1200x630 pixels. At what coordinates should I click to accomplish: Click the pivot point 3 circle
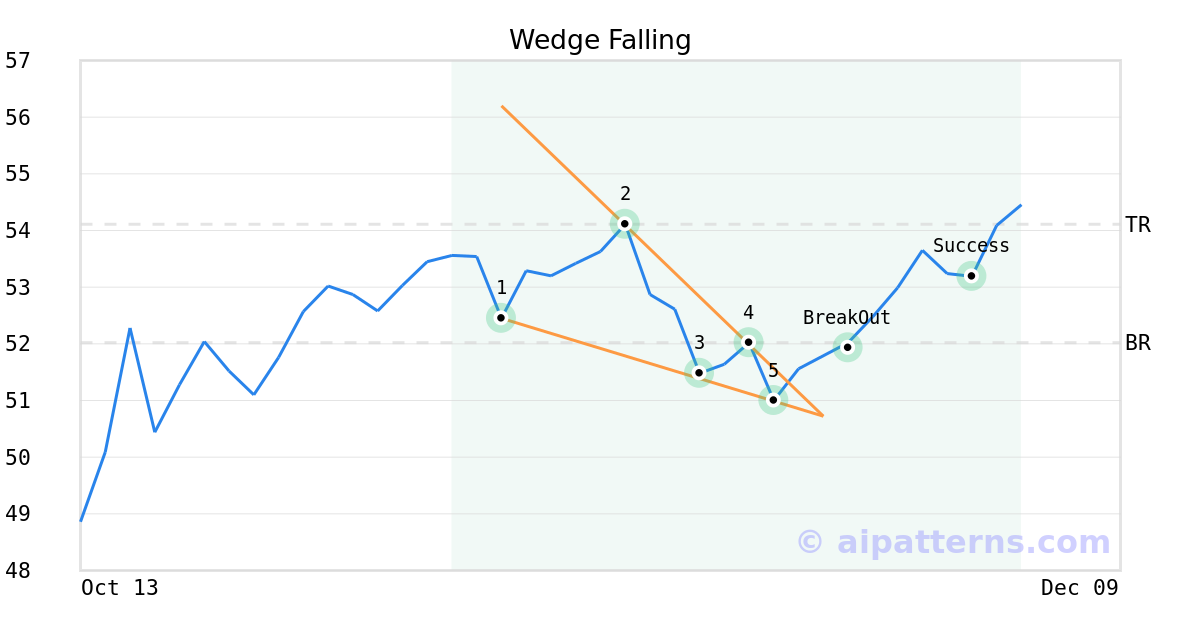click(699, 373)
